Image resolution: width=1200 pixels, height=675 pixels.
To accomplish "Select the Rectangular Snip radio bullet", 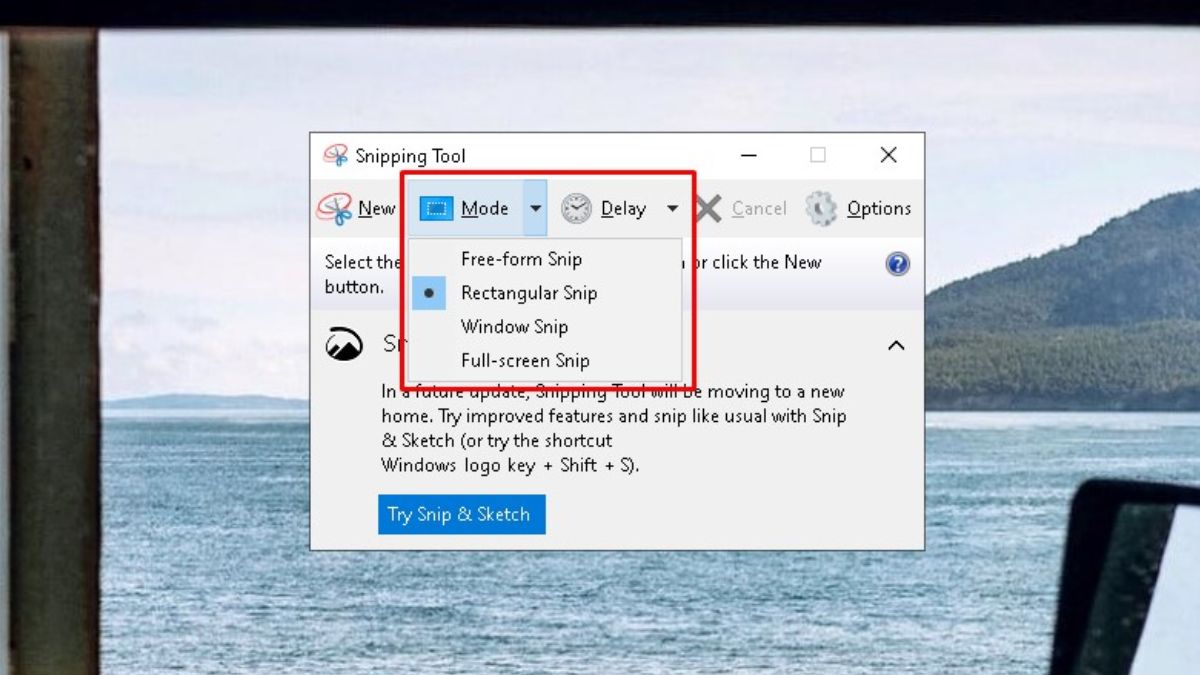I will tap(429, 293).
